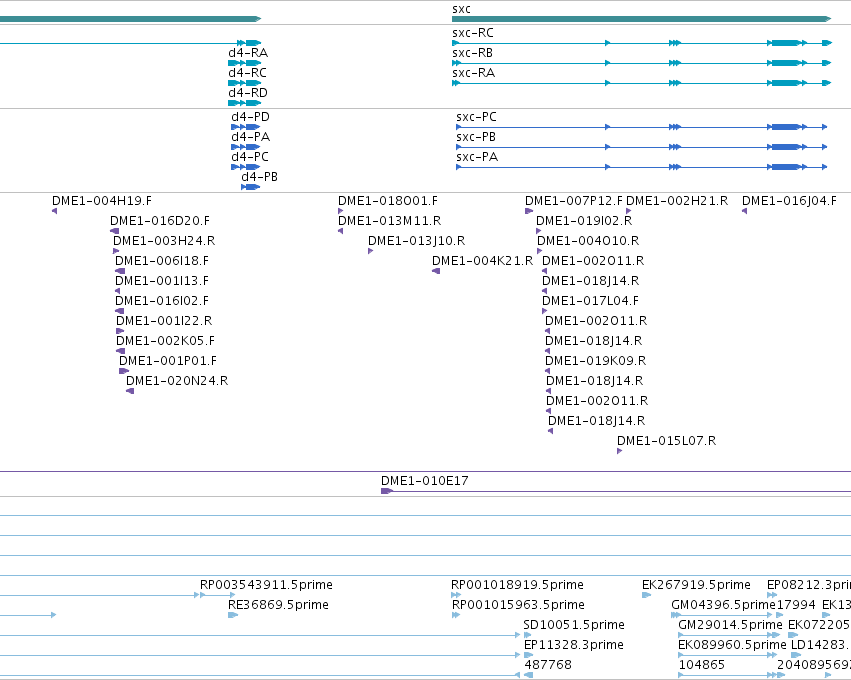Click the DME1-004O10.R feature label
Viewport: 851px width, 680px height.
click(x=588, y=242)
